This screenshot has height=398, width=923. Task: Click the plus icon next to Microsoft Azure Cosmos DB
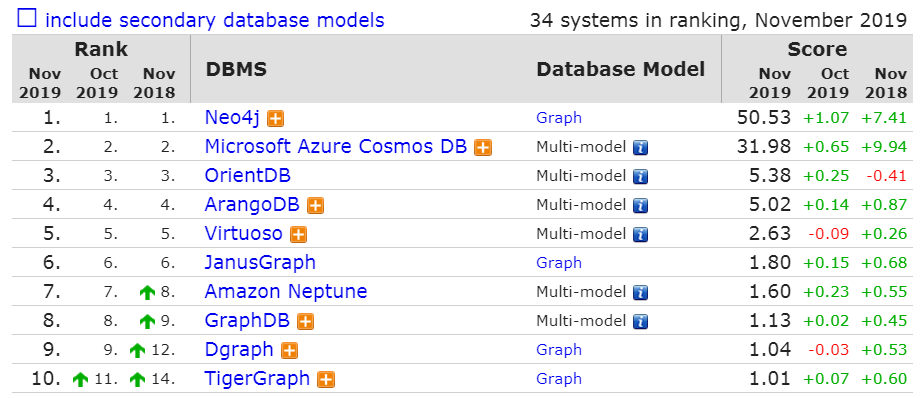click(x=483, y=148)
